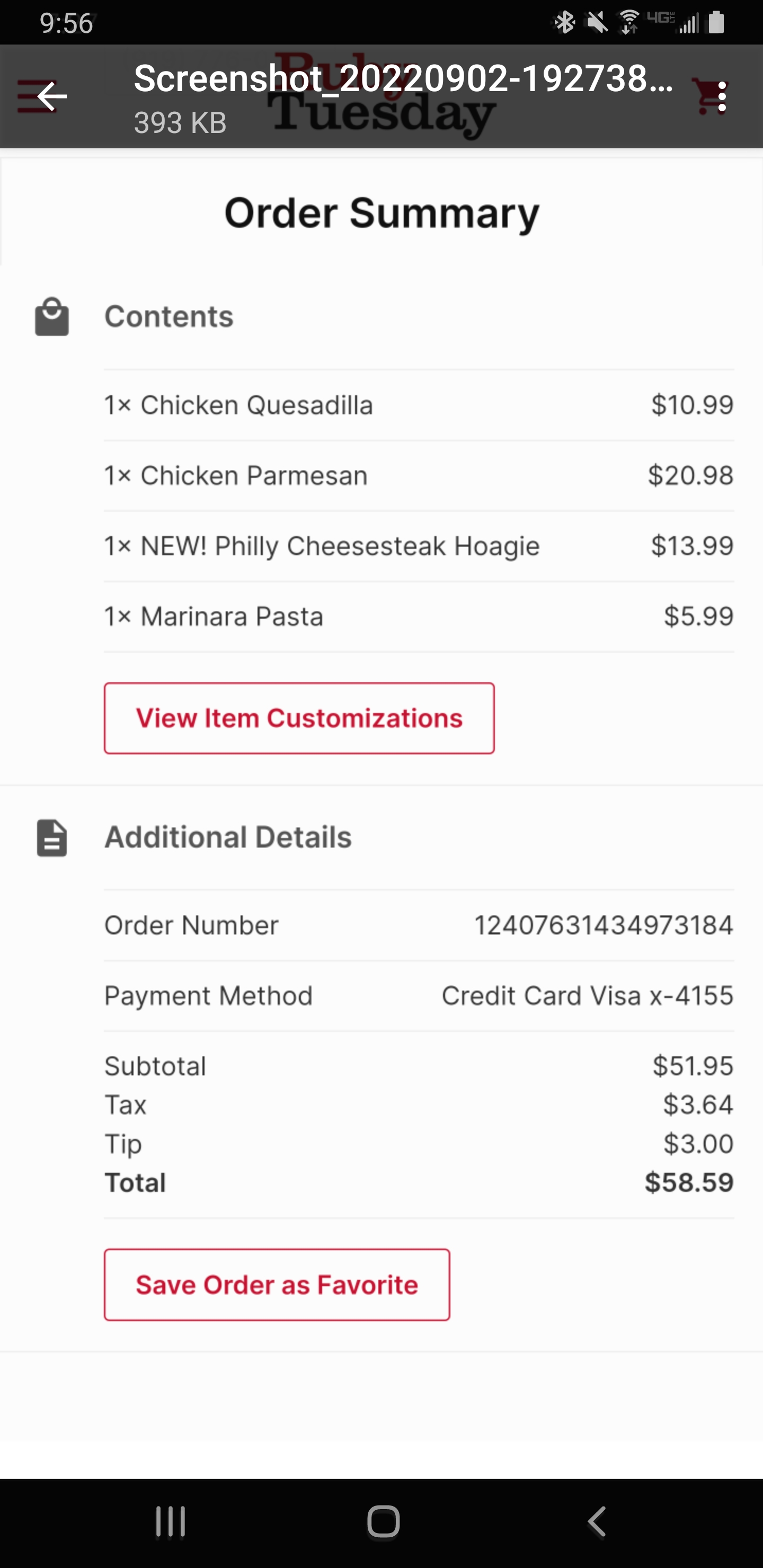The image size is (763, 1568).
Task: Tap the screenshot file name title
Action: pos(403,79)
